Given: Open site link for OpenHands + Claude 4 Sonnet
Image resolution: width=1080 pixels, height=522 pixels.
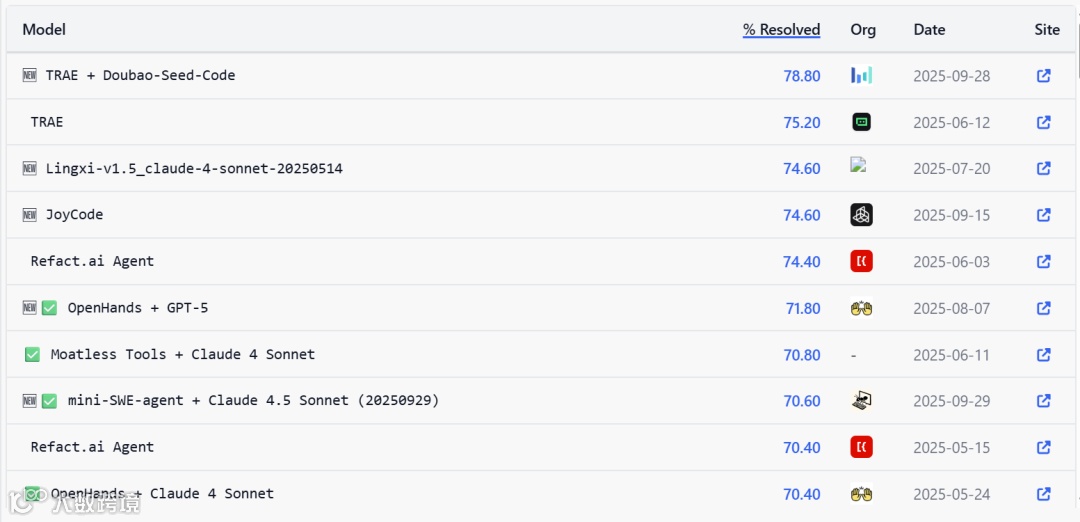Looking at the screenshot, I should coord(1043,494).
